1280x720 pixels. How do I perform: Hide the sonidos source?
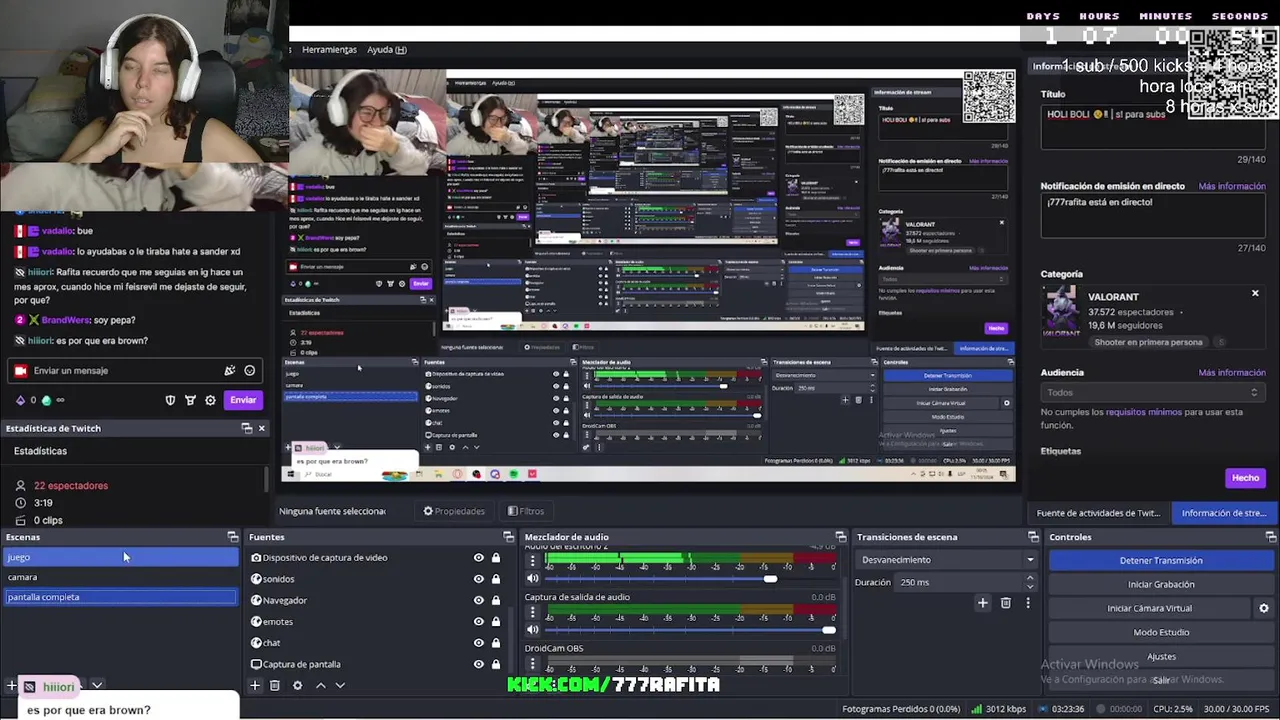478,579
